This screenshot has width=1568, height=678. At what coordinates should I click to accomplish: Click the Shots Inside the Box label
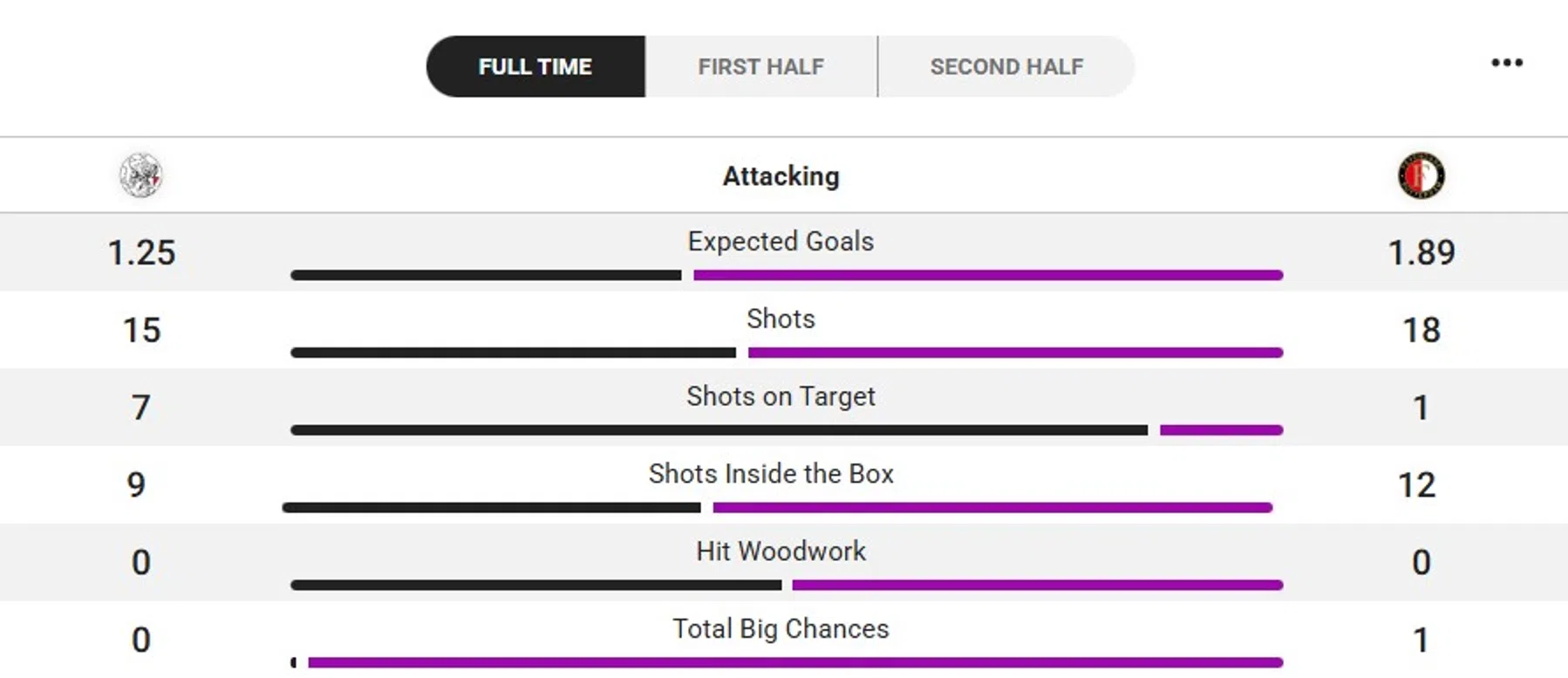[771, 474]
